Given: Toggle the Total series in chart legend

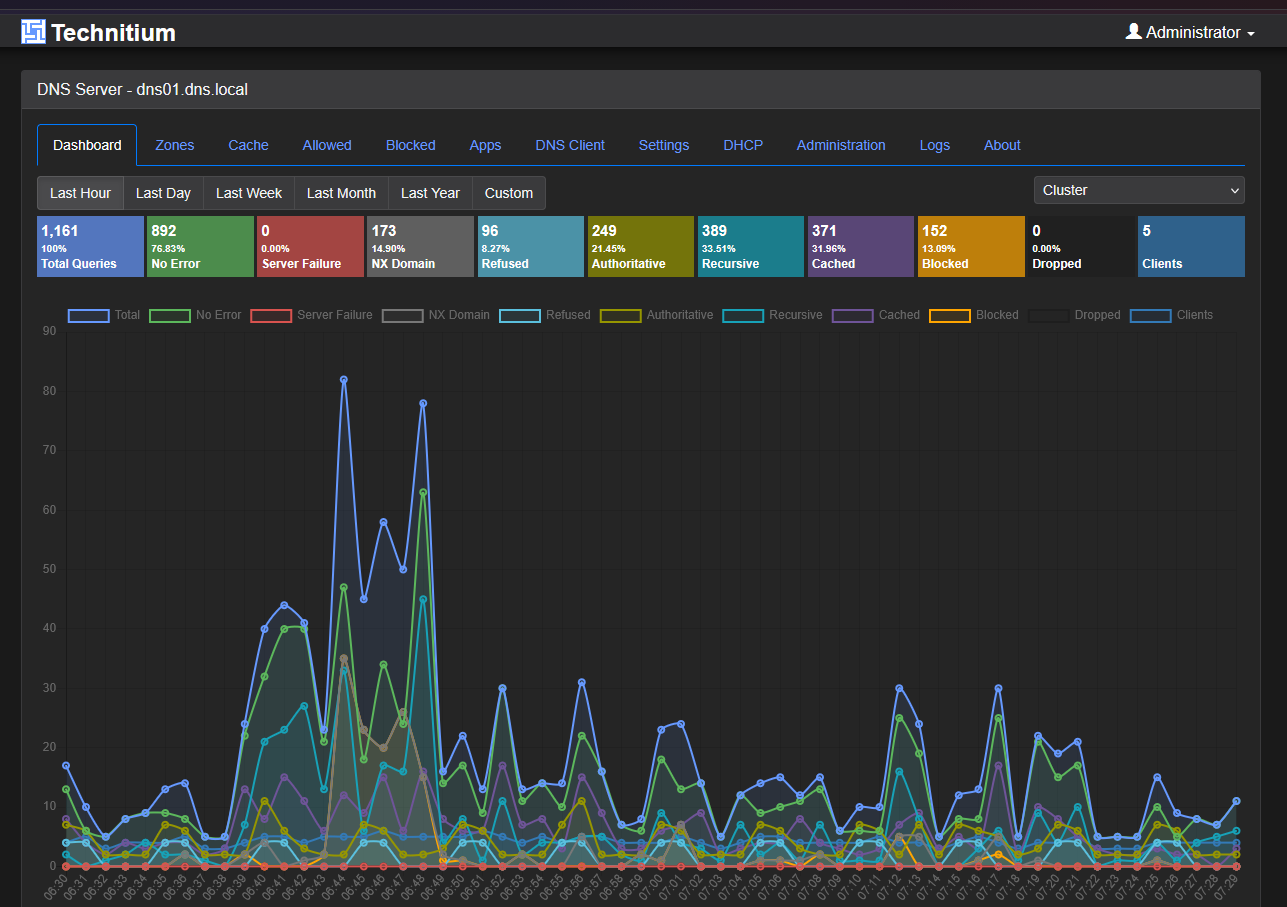Looking at the screenshot, I should [x=104, y=315].
